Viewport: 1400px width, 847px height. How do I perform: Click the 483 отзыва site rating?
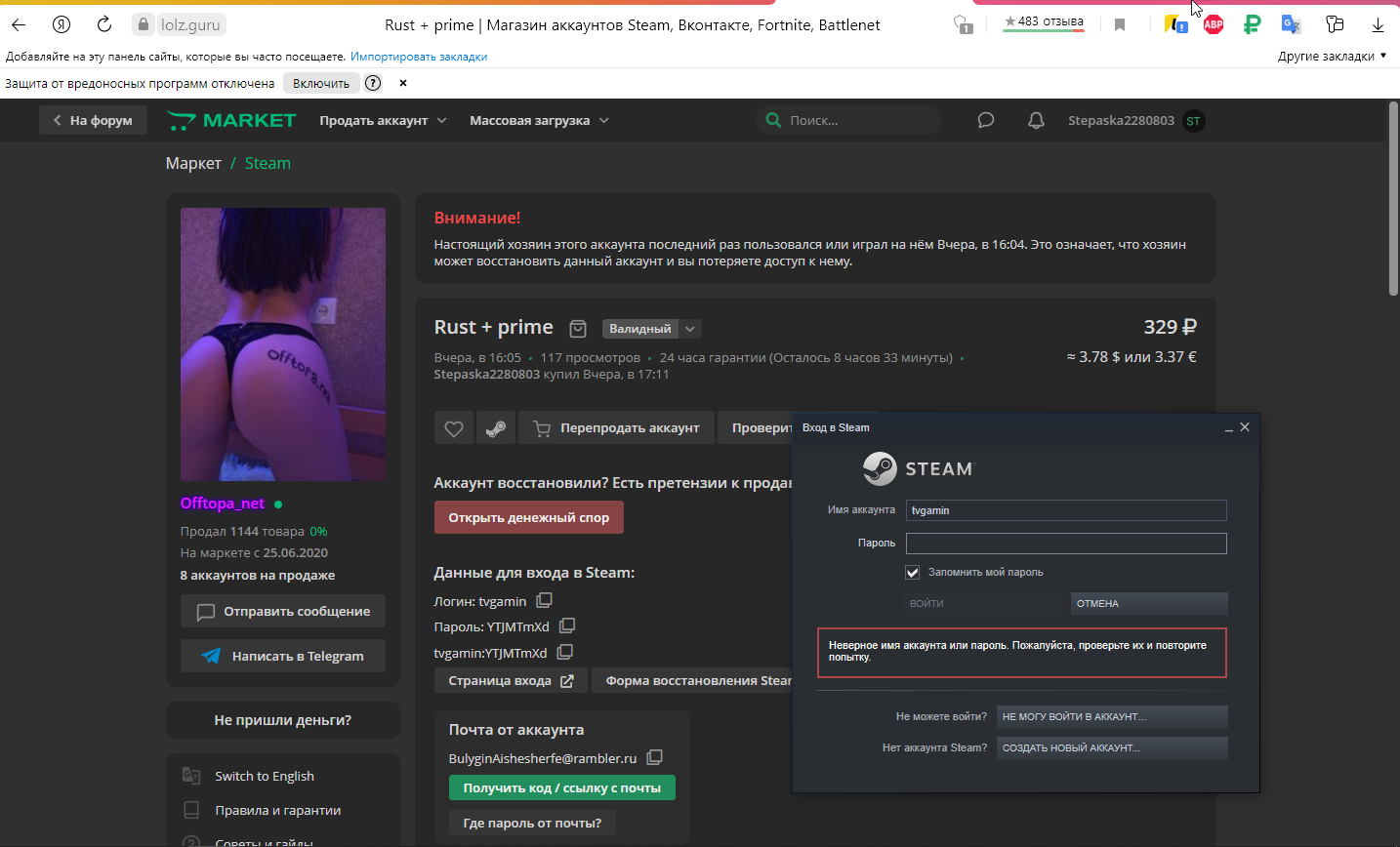(1044, 21)
